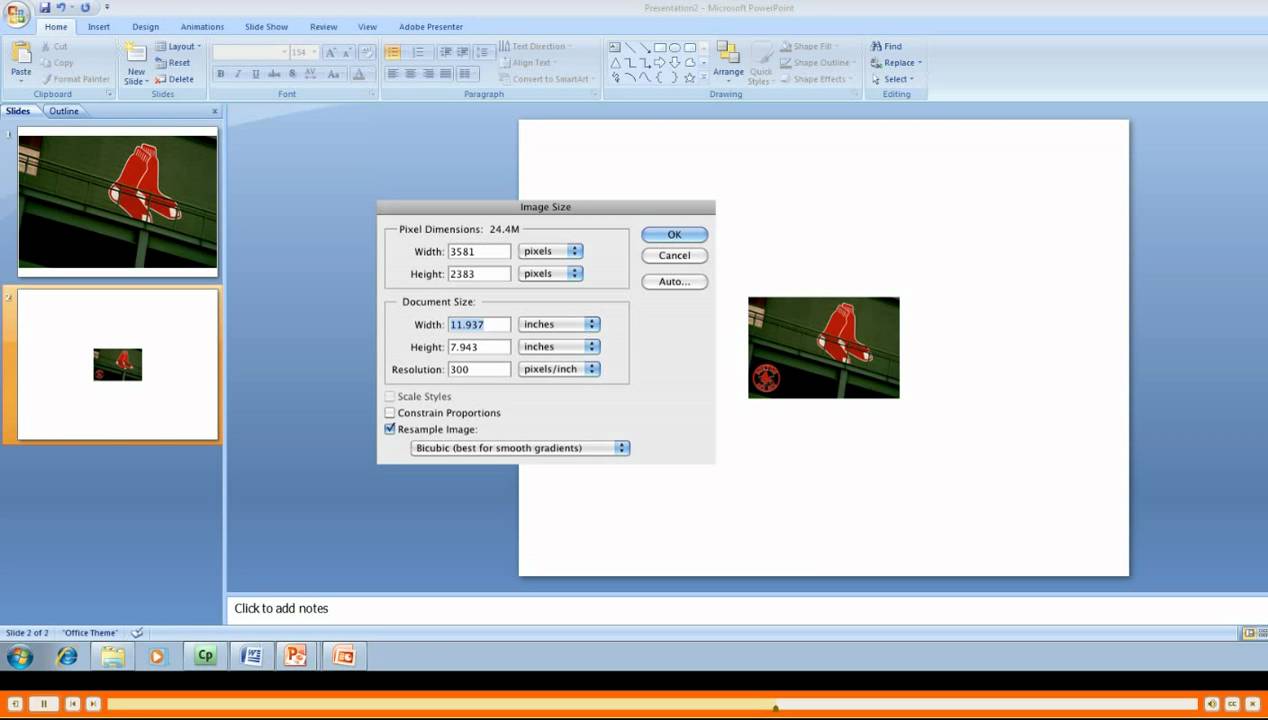Select the 5-point Star shape
1268x720 pixels.
pyautogui.click(x=690, y=78)
